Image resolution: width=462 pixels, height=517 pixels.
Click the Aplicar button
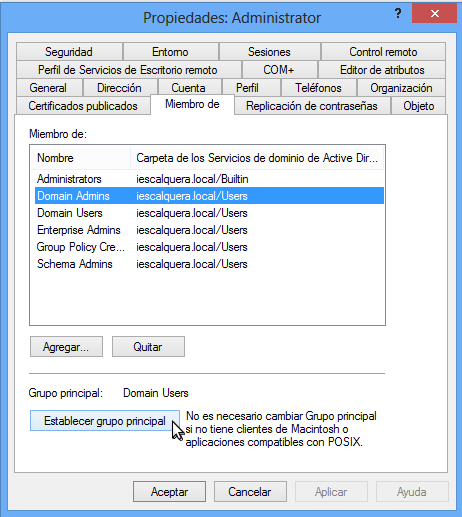(331, 492)
